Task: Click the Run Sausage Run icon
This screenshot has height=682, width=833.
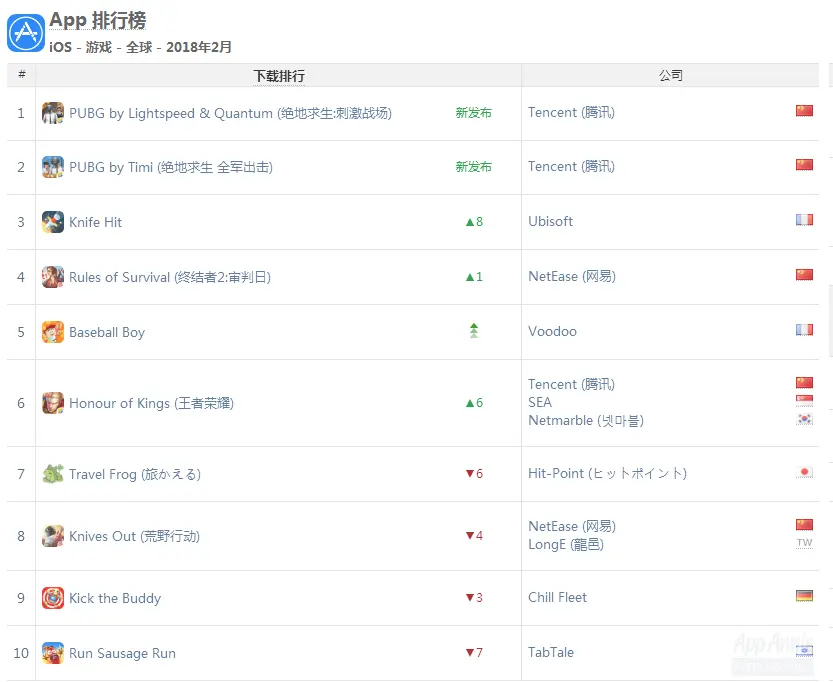Action: pos(53,653)
